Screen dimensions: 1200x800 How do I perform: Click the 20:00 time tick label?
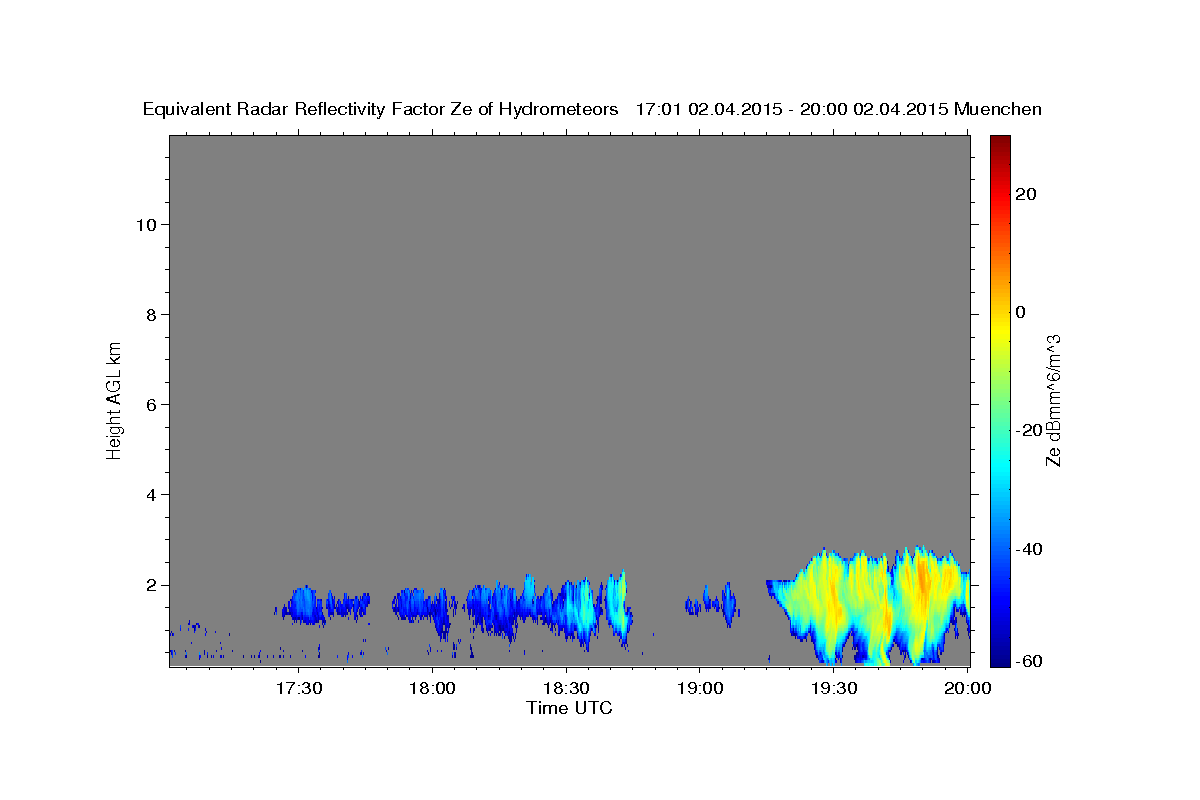966,688
